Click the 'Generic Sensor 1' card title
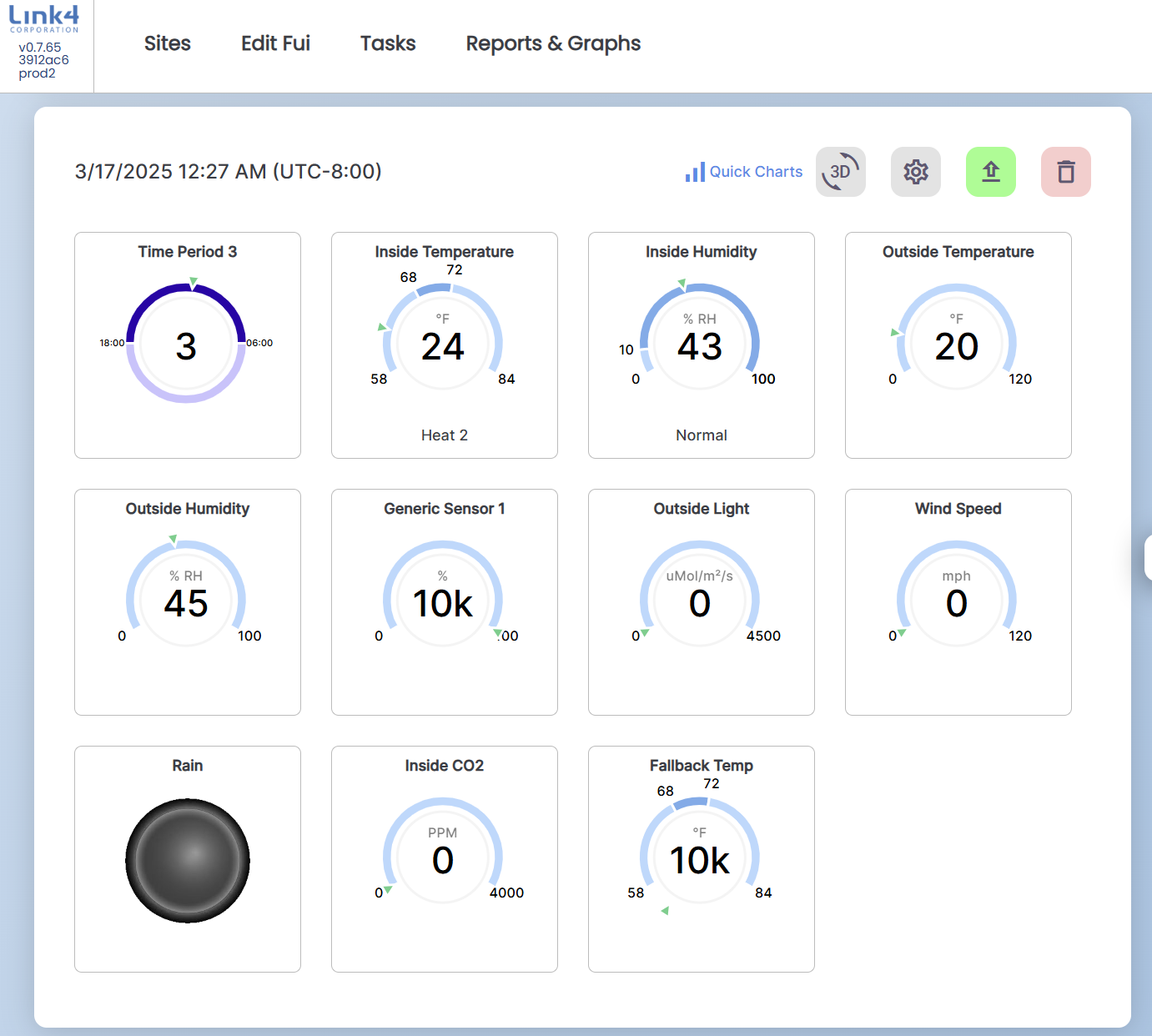This screenshot has width=1152, height=1036. tap(445, 509)
